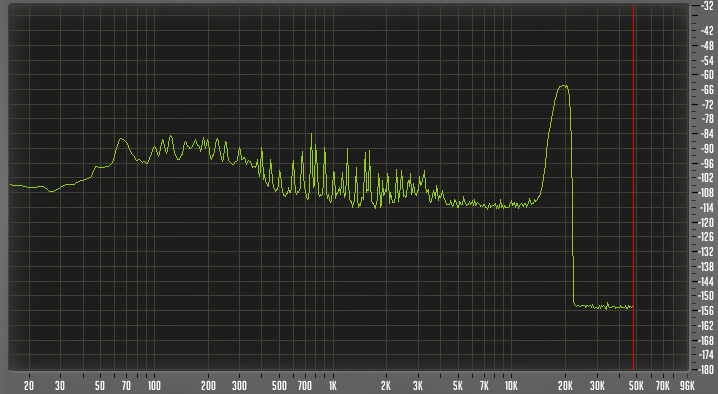The height and width of the screenshot is (394, 718).
Task: Click the -48 dB scale label
Action: [707, 46]
